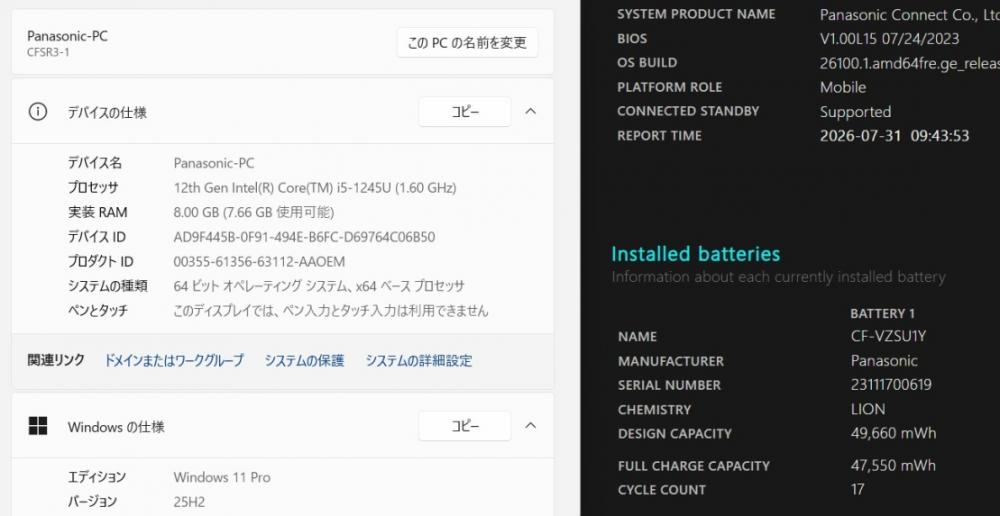Image resolution: width=1000 pixels, height=516 pixels.
Task: Copy Windows specs with コピー button
Action: pos(465,426)
